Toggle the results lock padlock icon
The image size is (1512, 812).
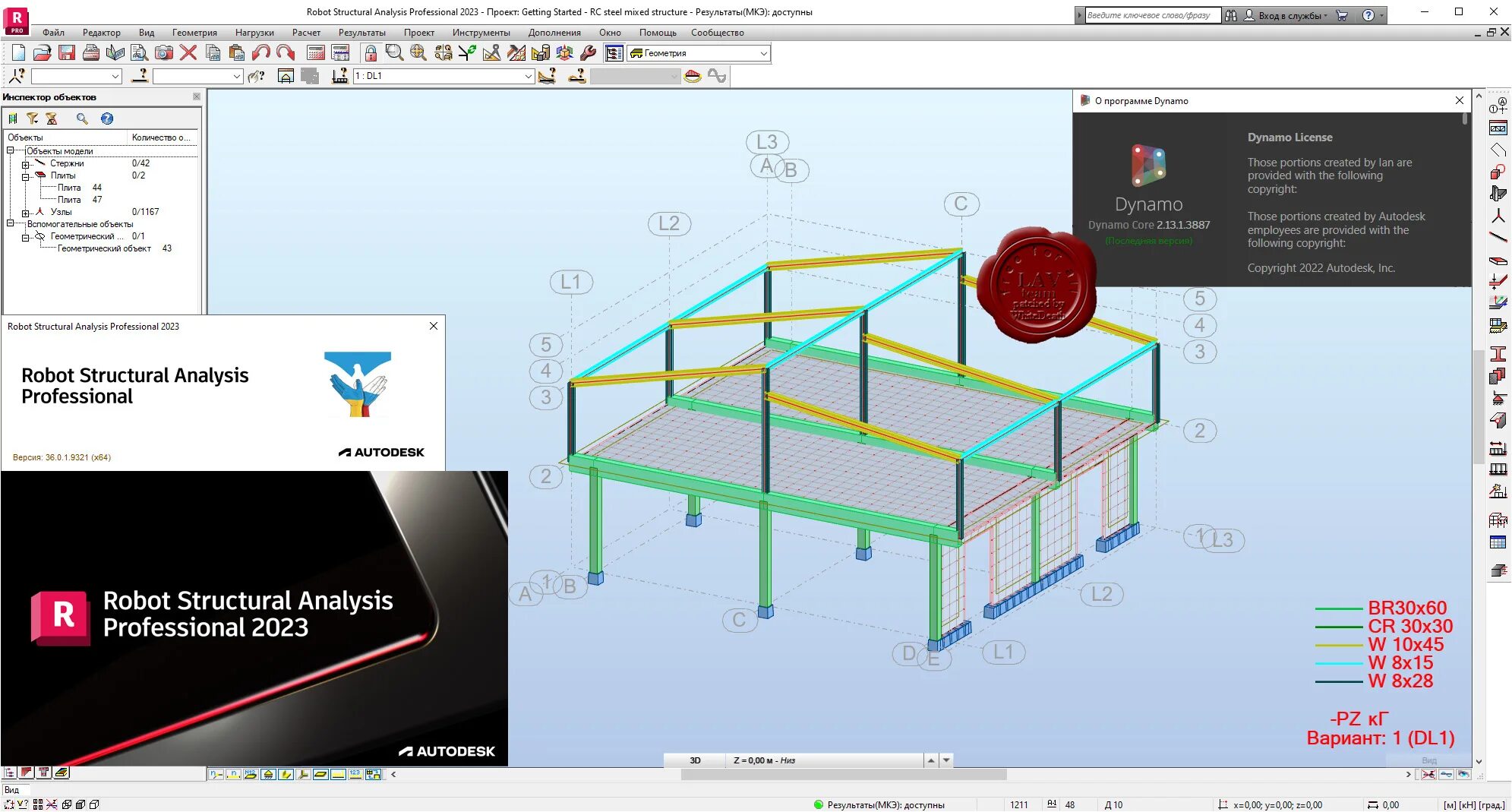click(371, 52)
